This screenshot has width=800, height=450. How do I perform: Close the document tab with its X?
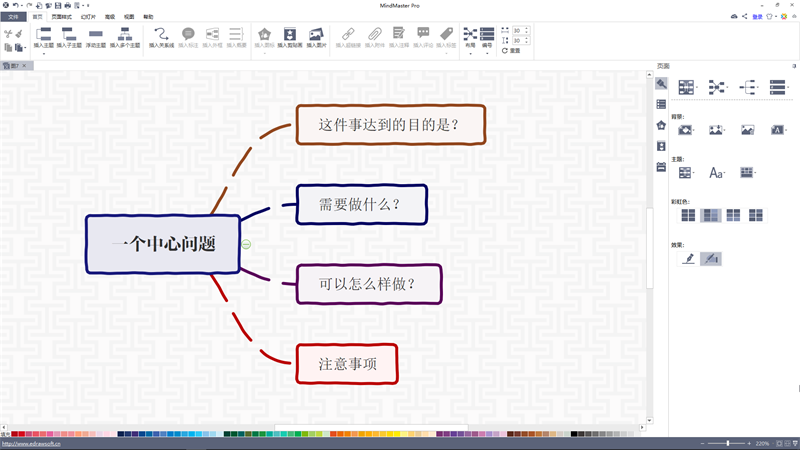(24, 66)
